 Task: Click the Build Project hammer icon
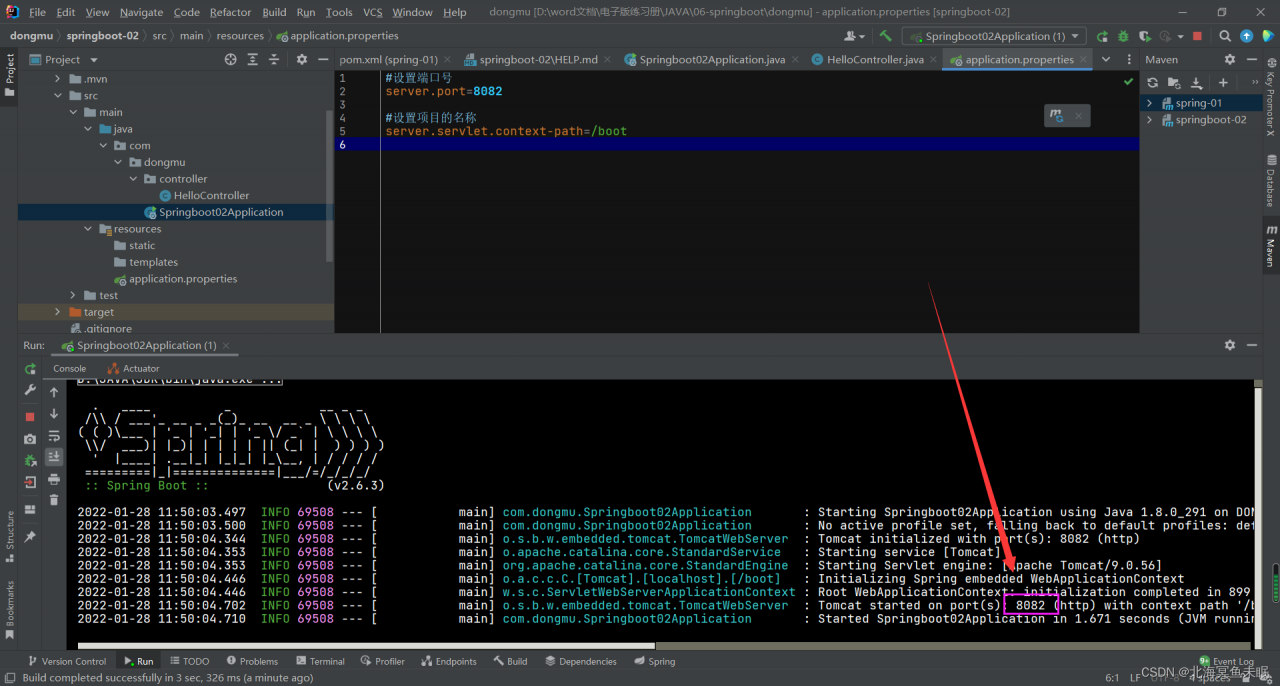pyautogui.click(x=885, y=36)
